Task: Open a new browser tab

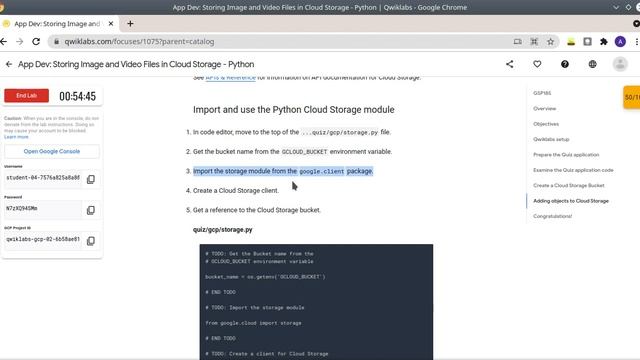Action: pyautogui.click(x=130, y=24)
